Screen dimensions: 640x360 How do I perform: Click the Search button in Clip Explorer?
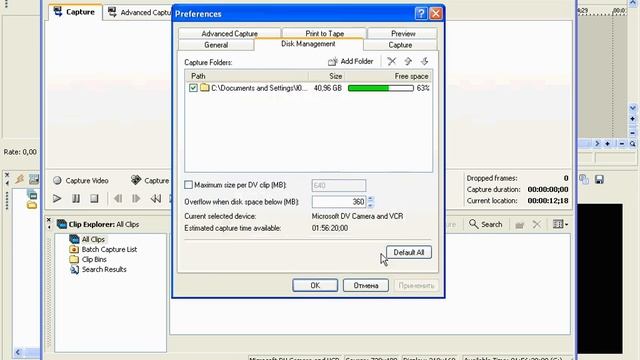coord(486,224)
